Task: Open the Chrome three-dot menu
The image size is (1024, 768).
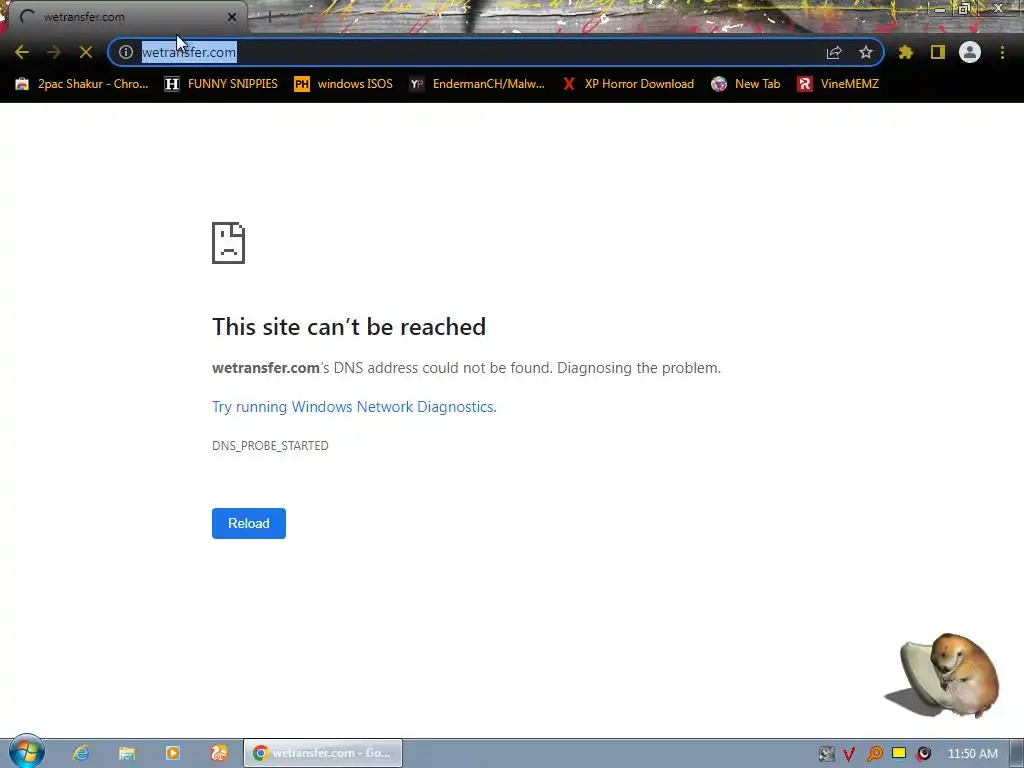Action: (x=1002, y=52)
